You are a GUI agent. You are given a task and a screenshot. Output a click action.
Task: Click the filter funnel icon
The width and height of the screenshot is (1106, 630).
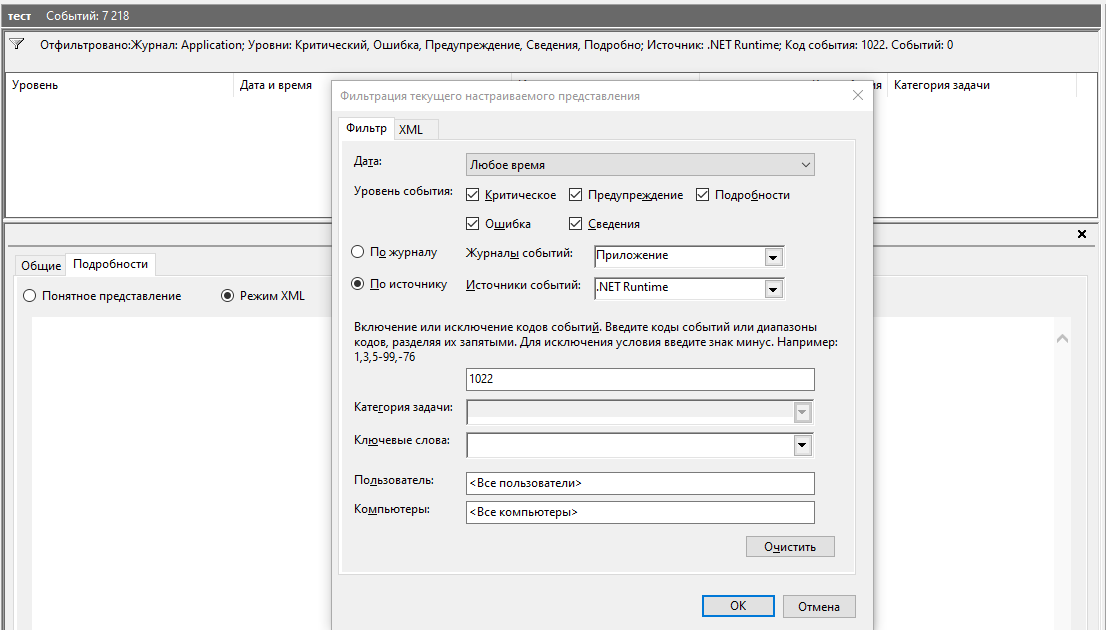pyautogui.click(x=17, y=45)
